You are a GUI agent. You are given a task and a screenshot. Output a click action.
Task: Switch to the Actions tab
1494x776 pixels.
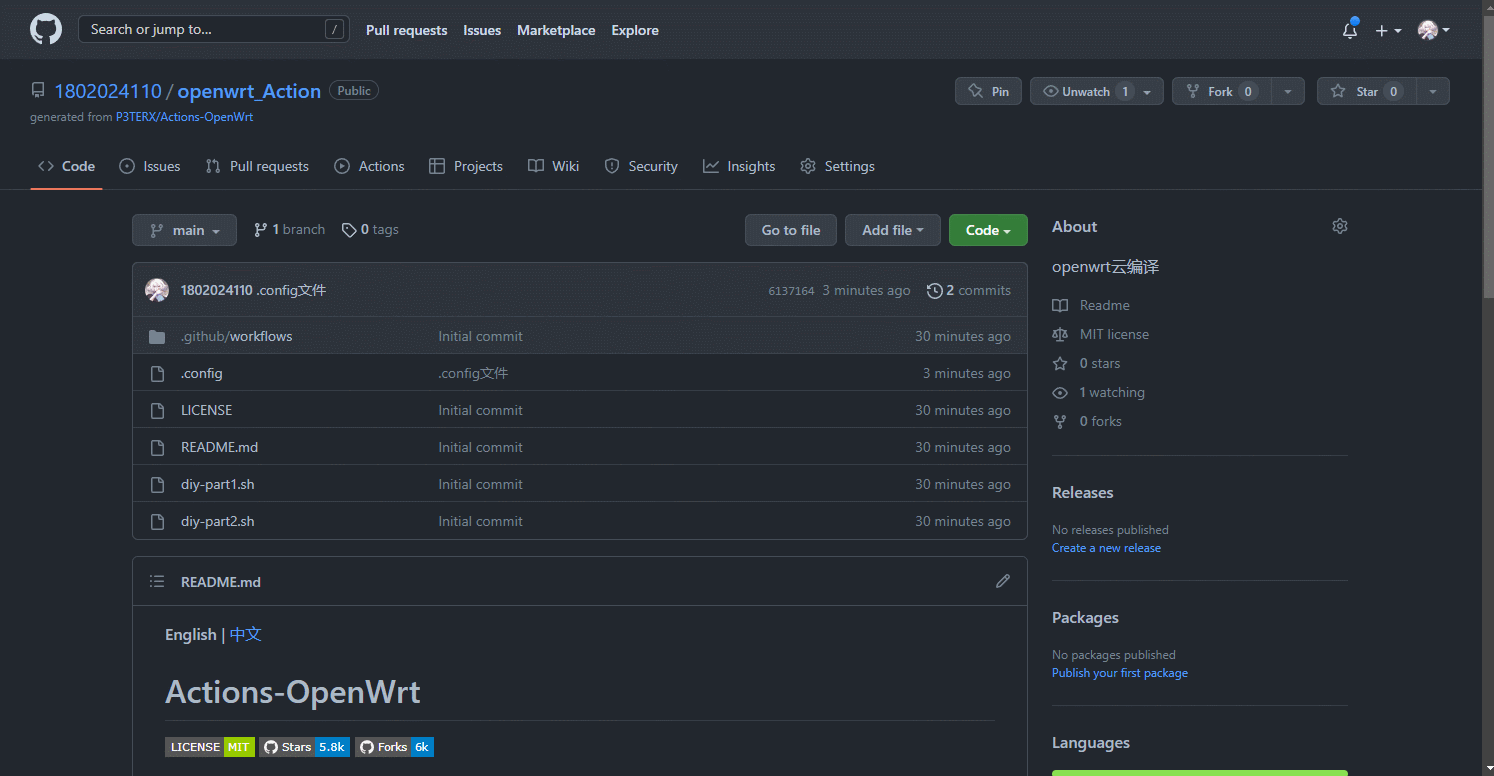coord(370,166)
